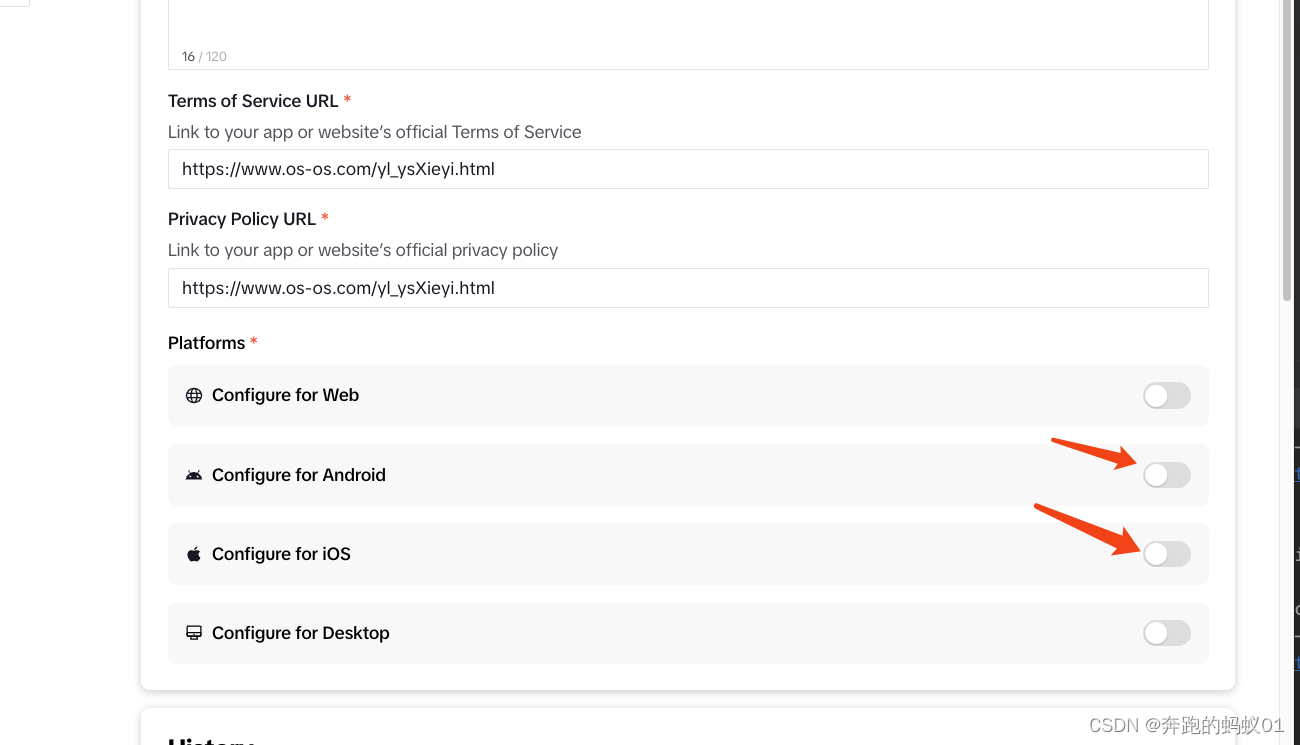Toggle the Configure for iOS switch

click(1166, 554)
